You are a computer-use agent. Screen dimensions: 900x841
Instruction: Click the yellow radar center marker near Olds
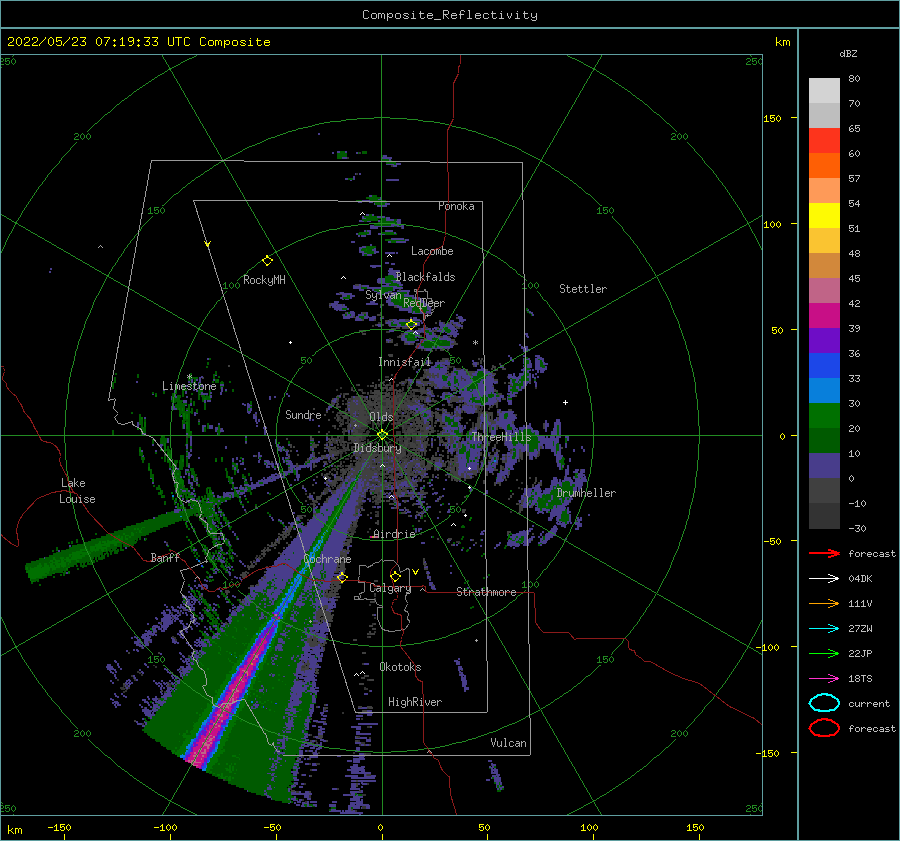pos(382,435)
